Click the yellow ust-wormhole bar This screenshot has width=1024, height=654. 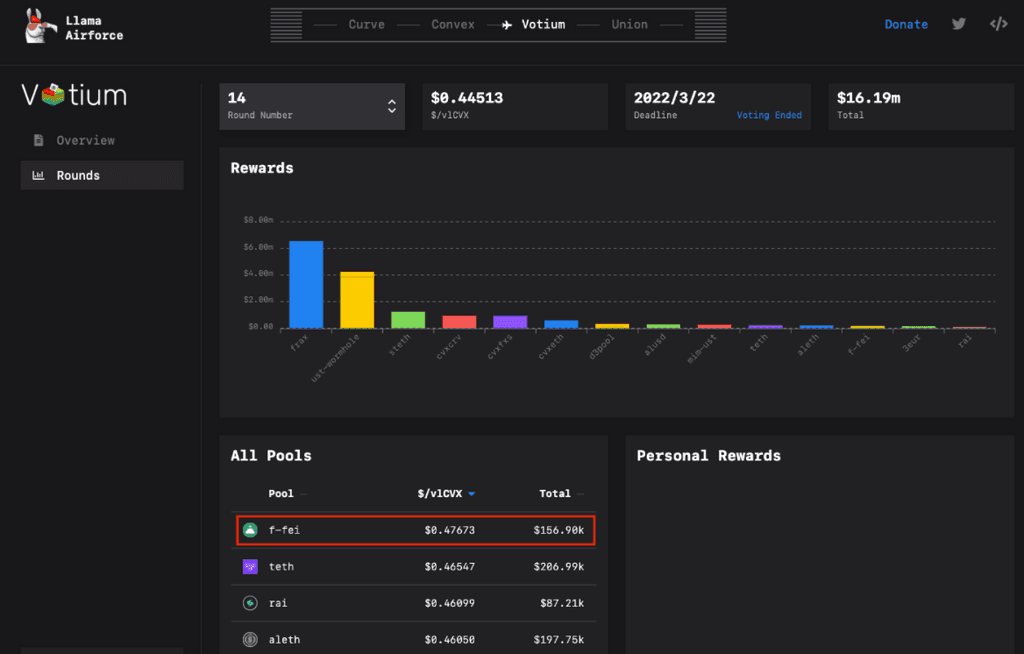click(x=357, y=300)
